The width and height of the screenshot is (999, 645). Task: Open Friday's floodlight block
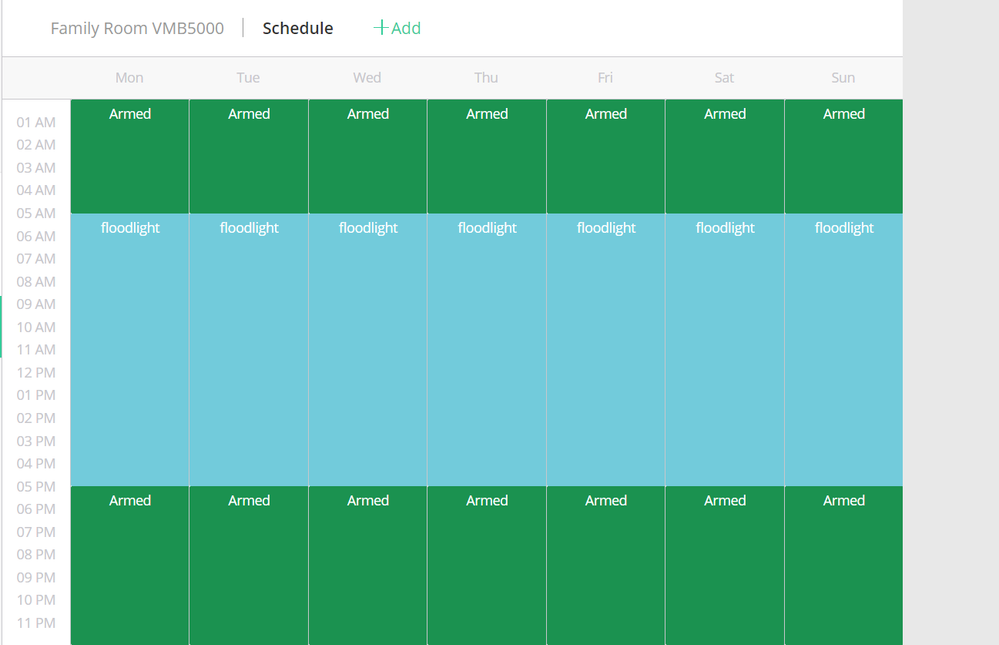(606, 350)
